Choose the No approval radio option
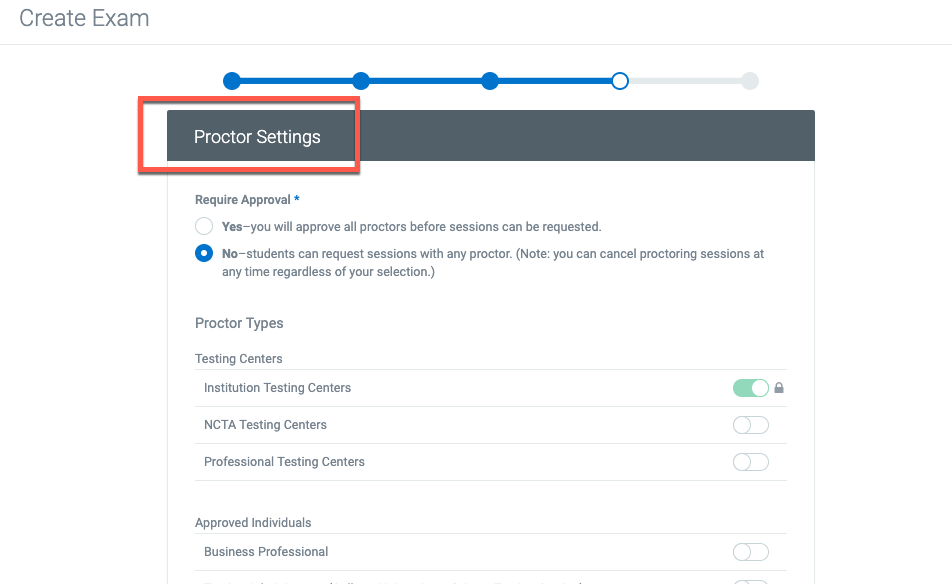The width and height of the screenshot is (952, 584). coord(204,253)
